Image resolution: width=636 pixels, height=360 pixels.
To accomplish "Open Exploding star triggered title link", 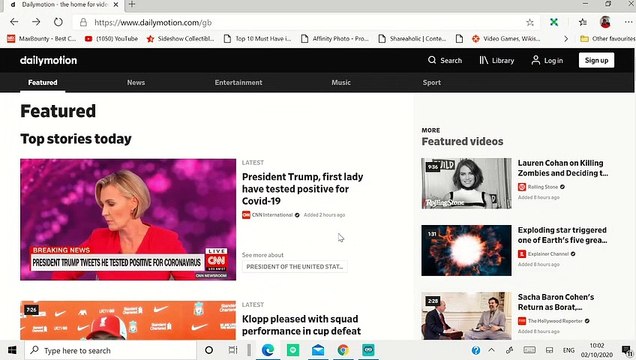I will click(x=563, y=235).
